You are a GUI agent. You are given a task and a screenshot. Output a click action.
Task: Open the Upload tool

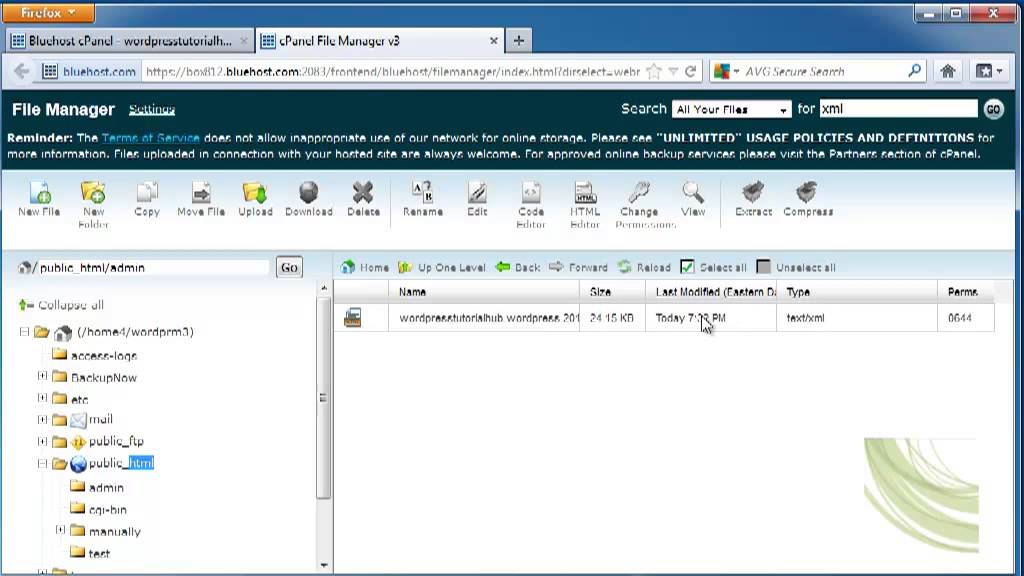click(x=255, y=199)
